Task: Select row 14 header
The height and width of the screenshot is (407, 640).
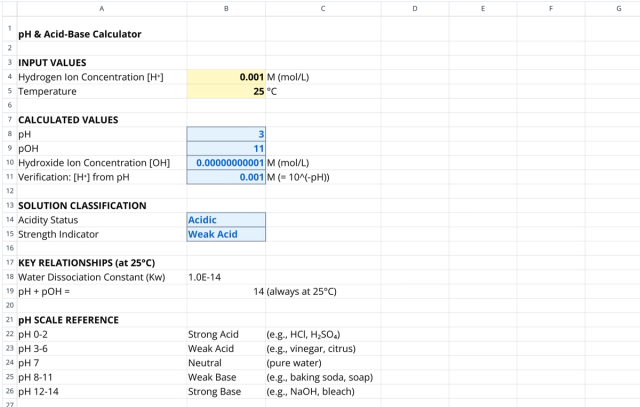Action: pos(10,220)
